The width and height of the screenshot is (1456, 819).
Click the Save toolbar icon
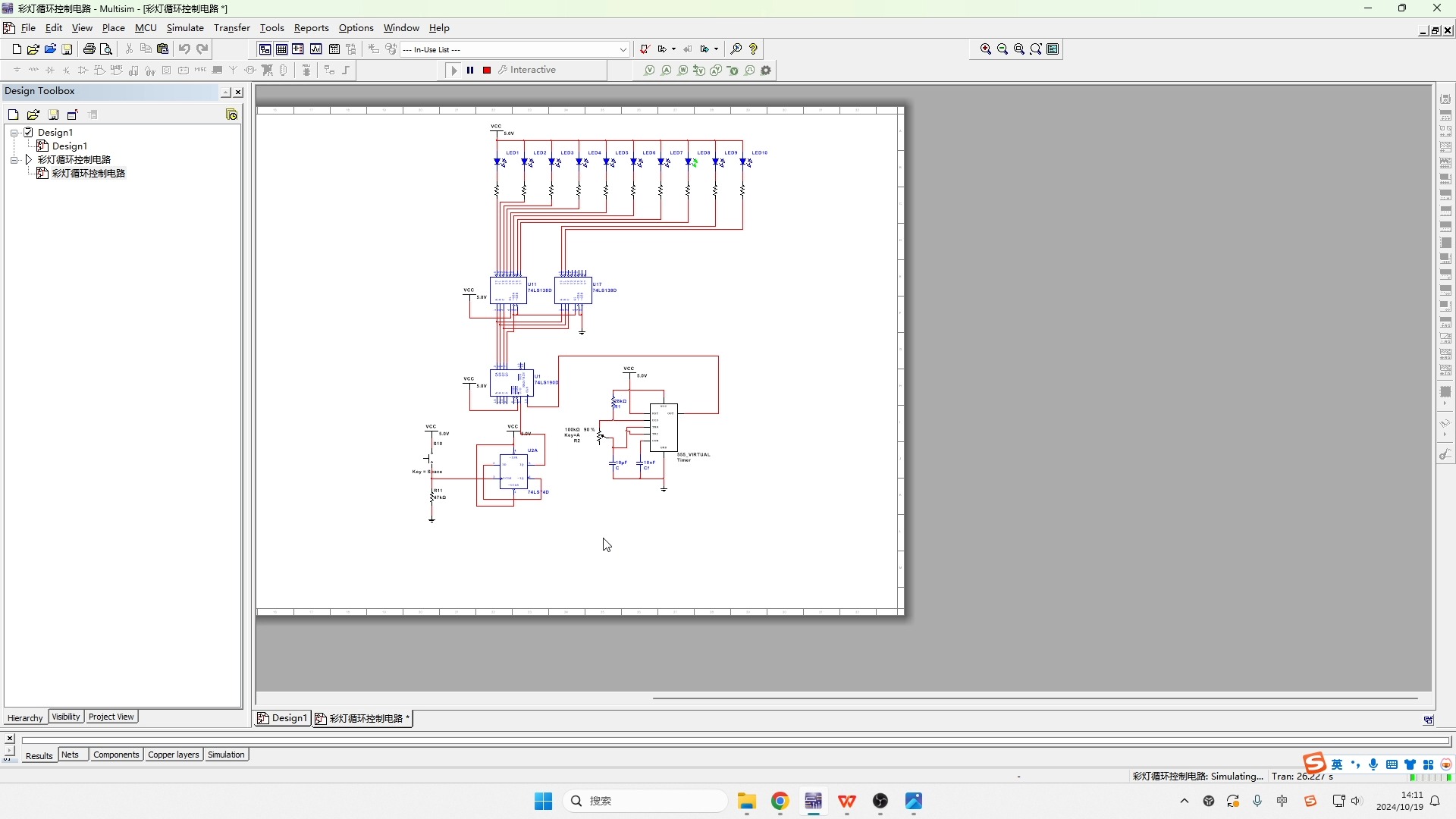pos(67,49)
